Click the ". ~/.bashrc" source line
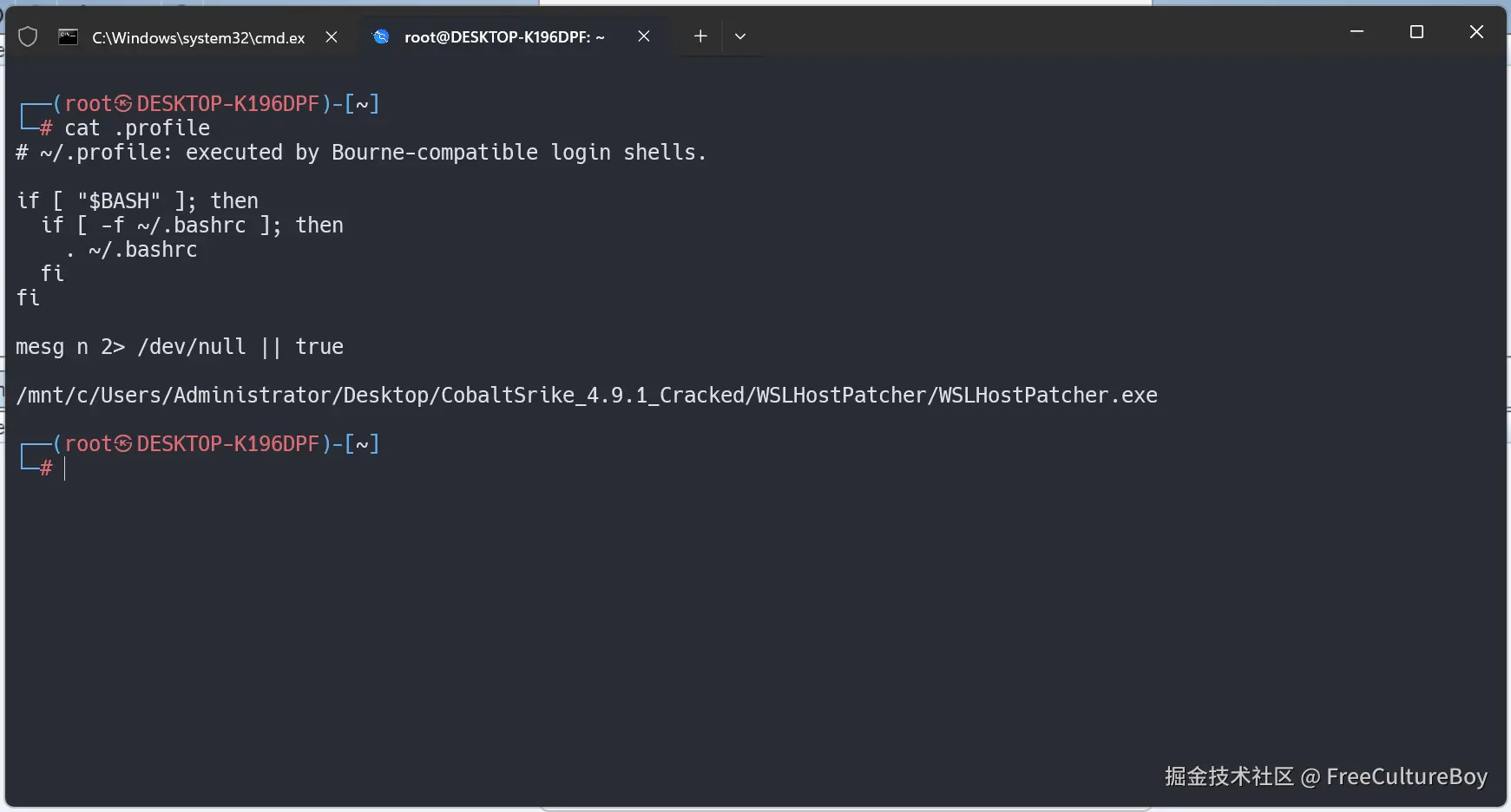1511x812 pixels. 132,250
